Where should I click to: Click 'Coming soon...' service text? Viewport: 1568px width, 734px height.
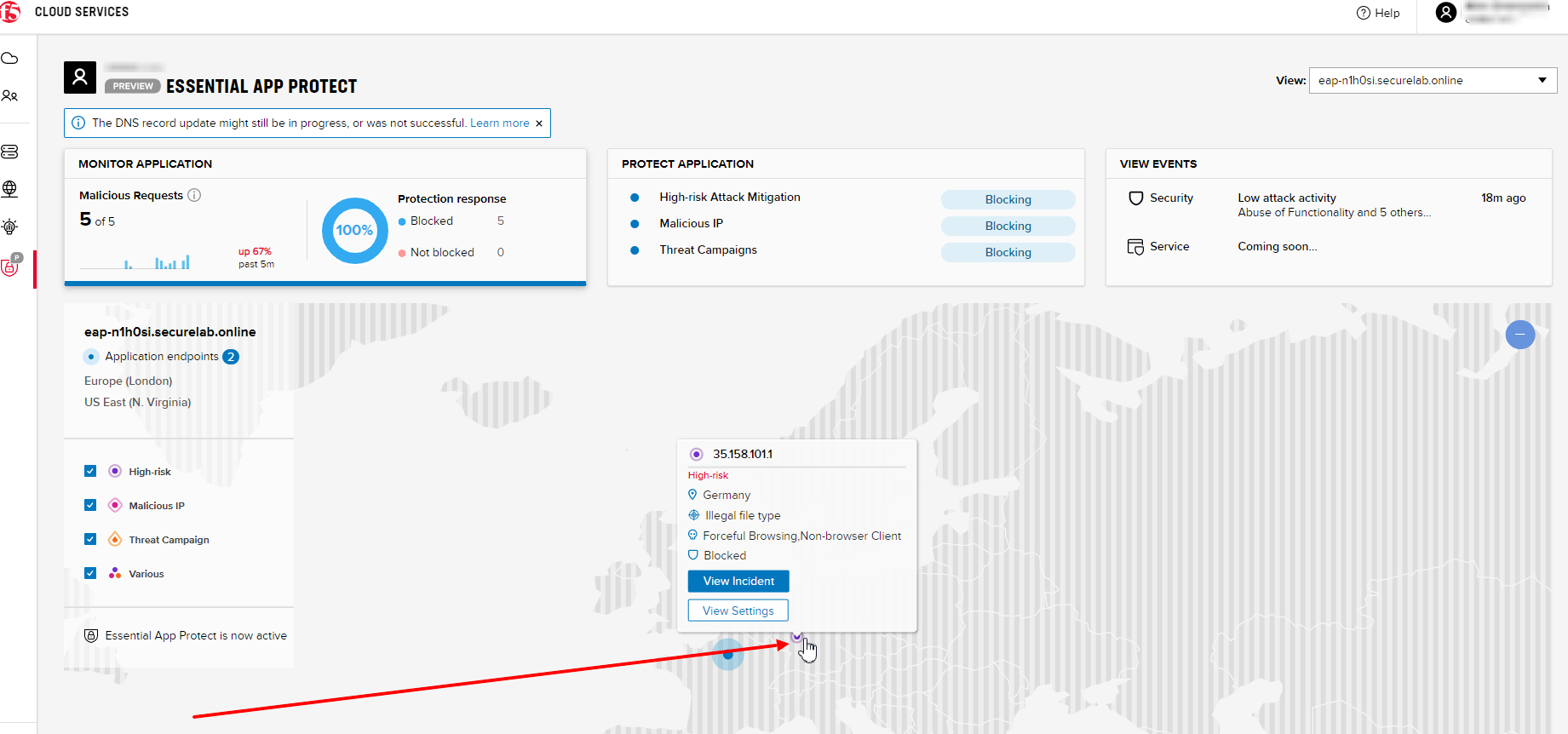point(1277,246)
